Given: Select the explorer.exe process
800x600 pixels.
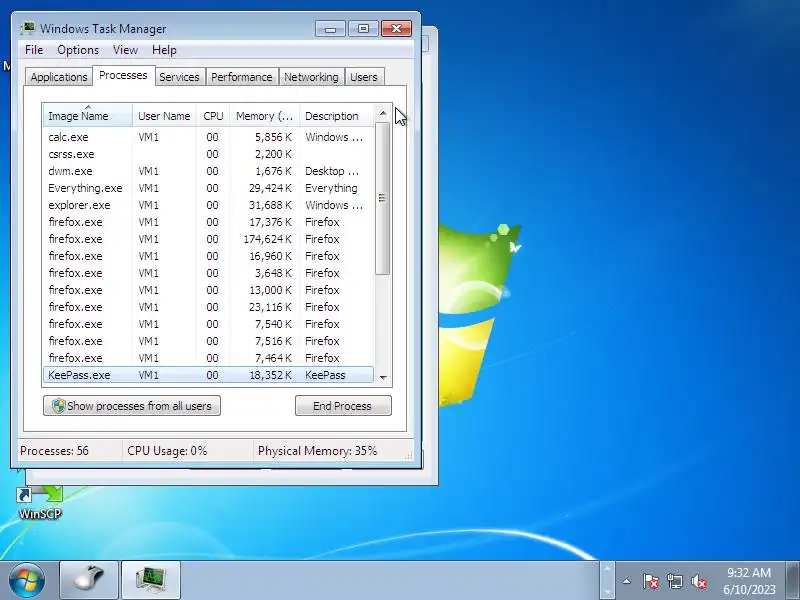Looking at the screenshot, I should point(208,205).
